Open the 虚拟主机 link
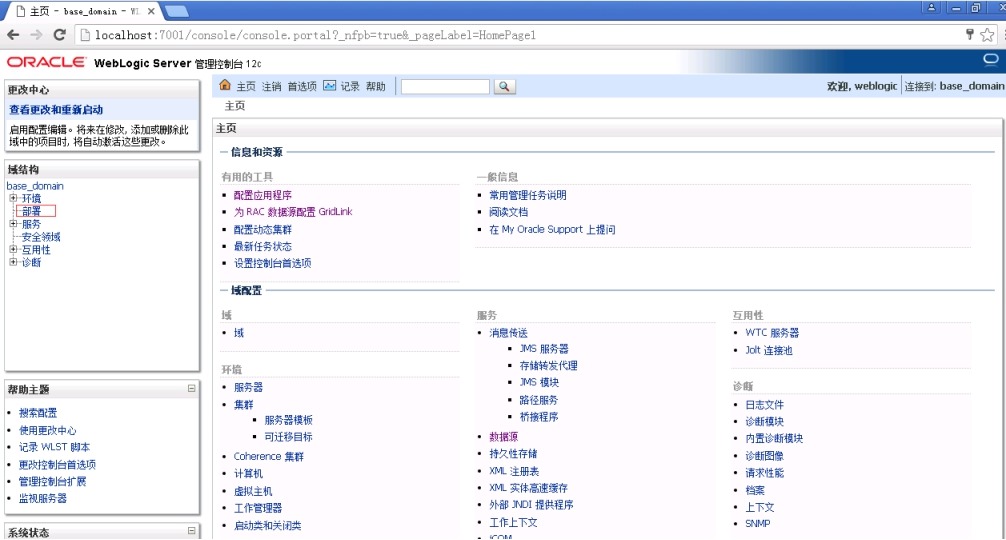Screen dimensions: 1006x540 pos(253,491)
